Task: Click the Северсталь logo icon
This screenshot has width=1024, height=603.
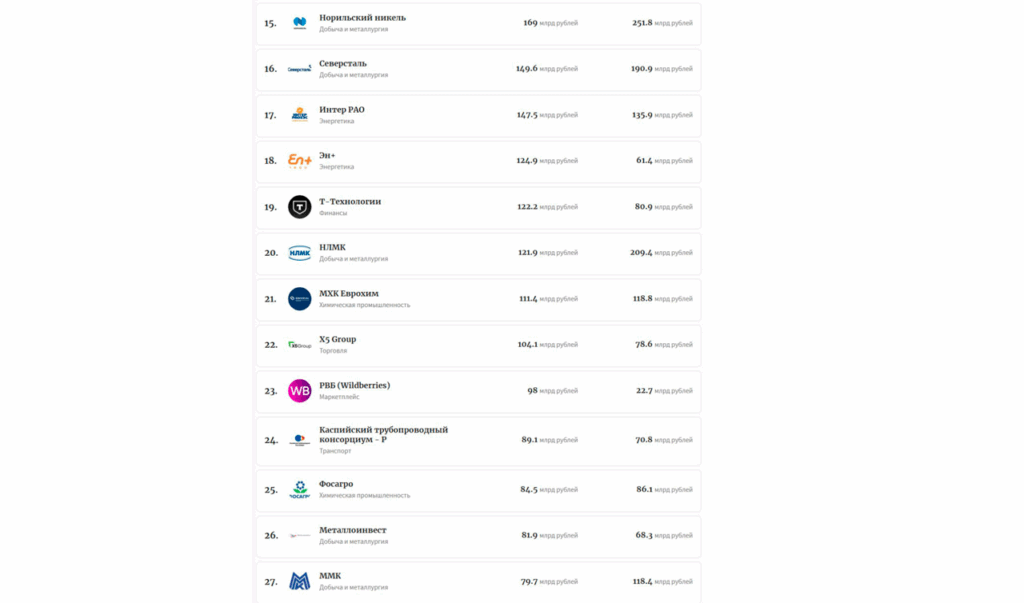Action: (299, 69)
